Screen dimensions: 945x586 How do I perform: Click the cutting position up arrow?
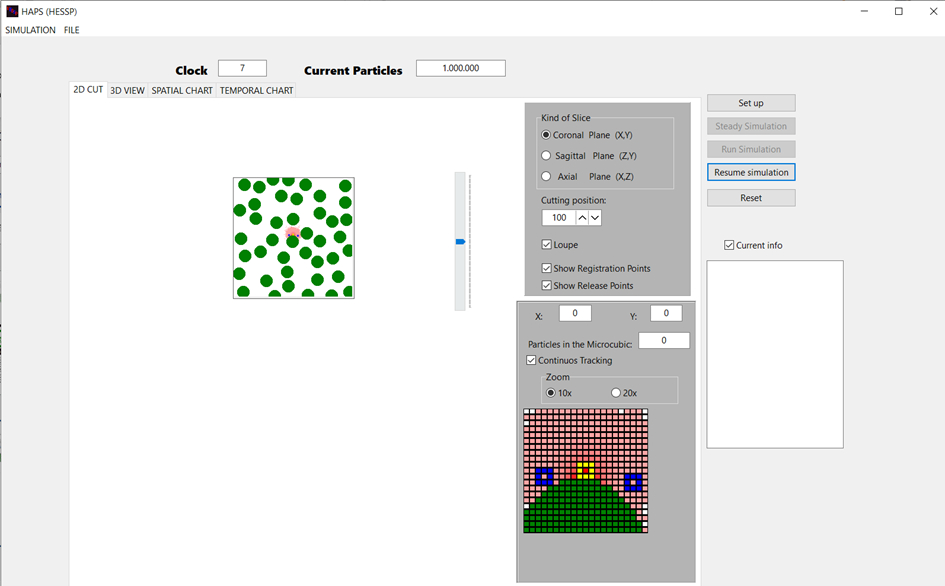tap(582, 218)
